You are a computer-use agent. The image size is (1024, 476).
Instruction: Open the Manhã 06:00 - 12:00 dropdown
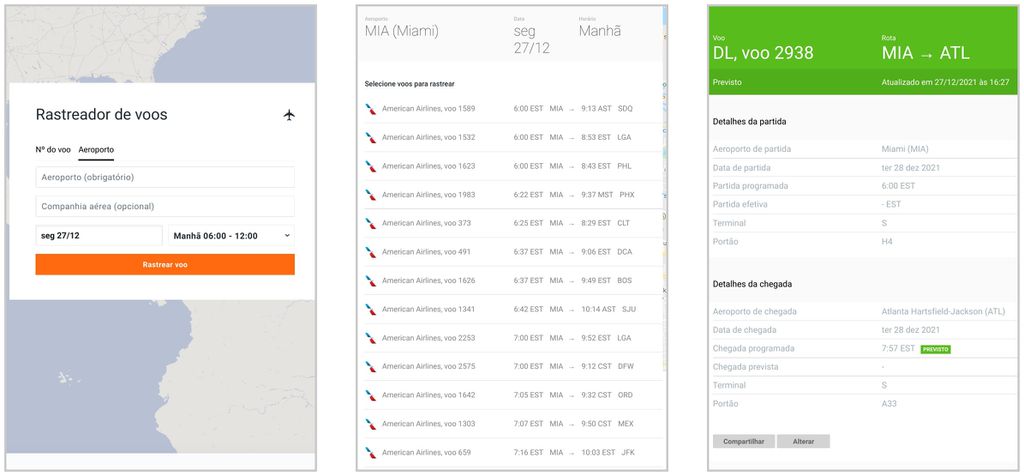231,236
